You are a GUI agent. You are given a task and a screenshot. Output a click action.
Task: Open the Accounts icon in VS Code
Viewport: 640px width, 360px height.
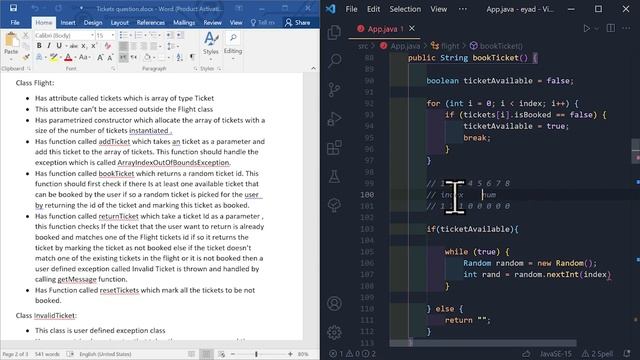334,304
